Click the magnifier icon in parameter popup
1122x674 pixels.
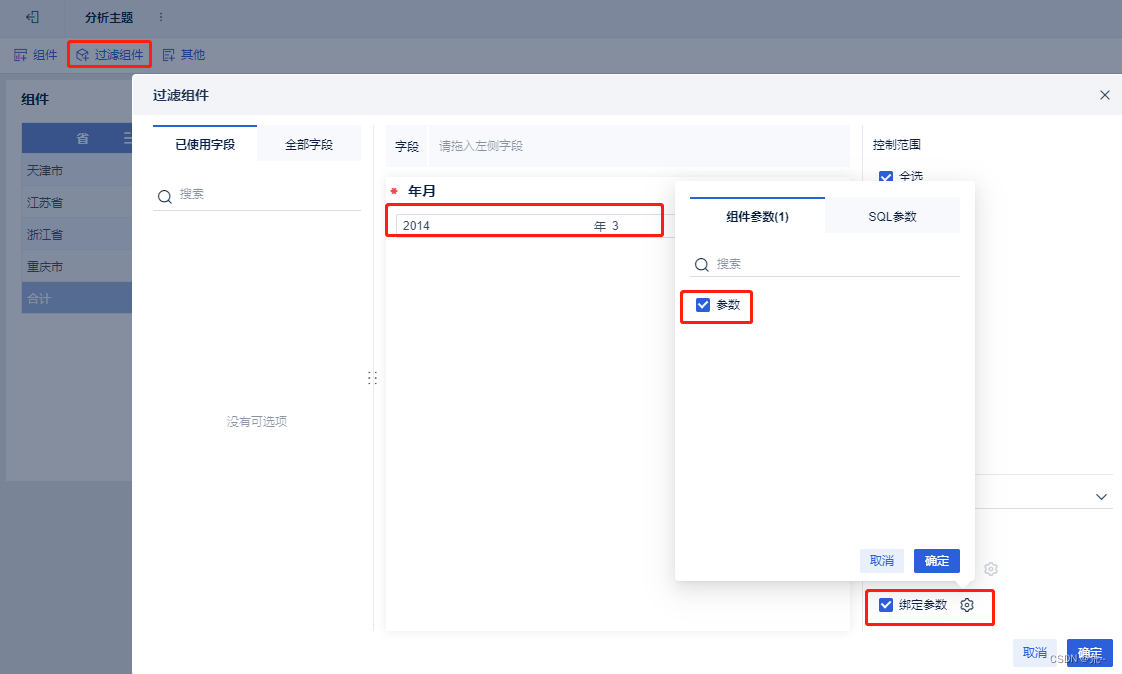pos(702,265)
